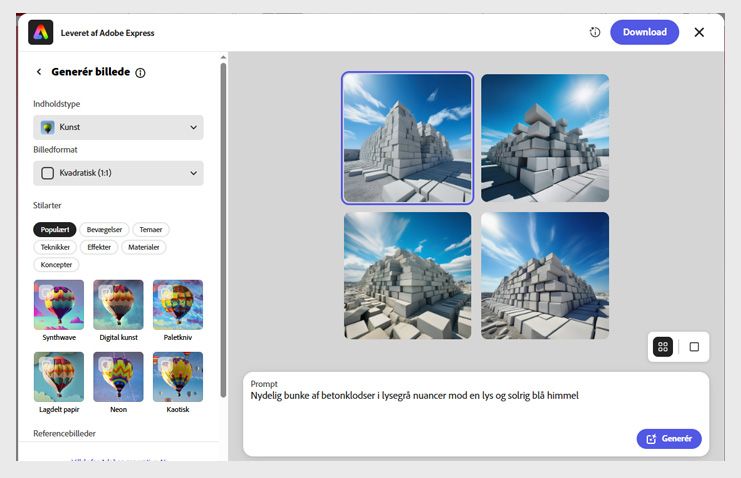Image resolution: width=741 pixels, height=478 pixels.
Task: Open the generation history clock icon
Action: pos(595,32)
